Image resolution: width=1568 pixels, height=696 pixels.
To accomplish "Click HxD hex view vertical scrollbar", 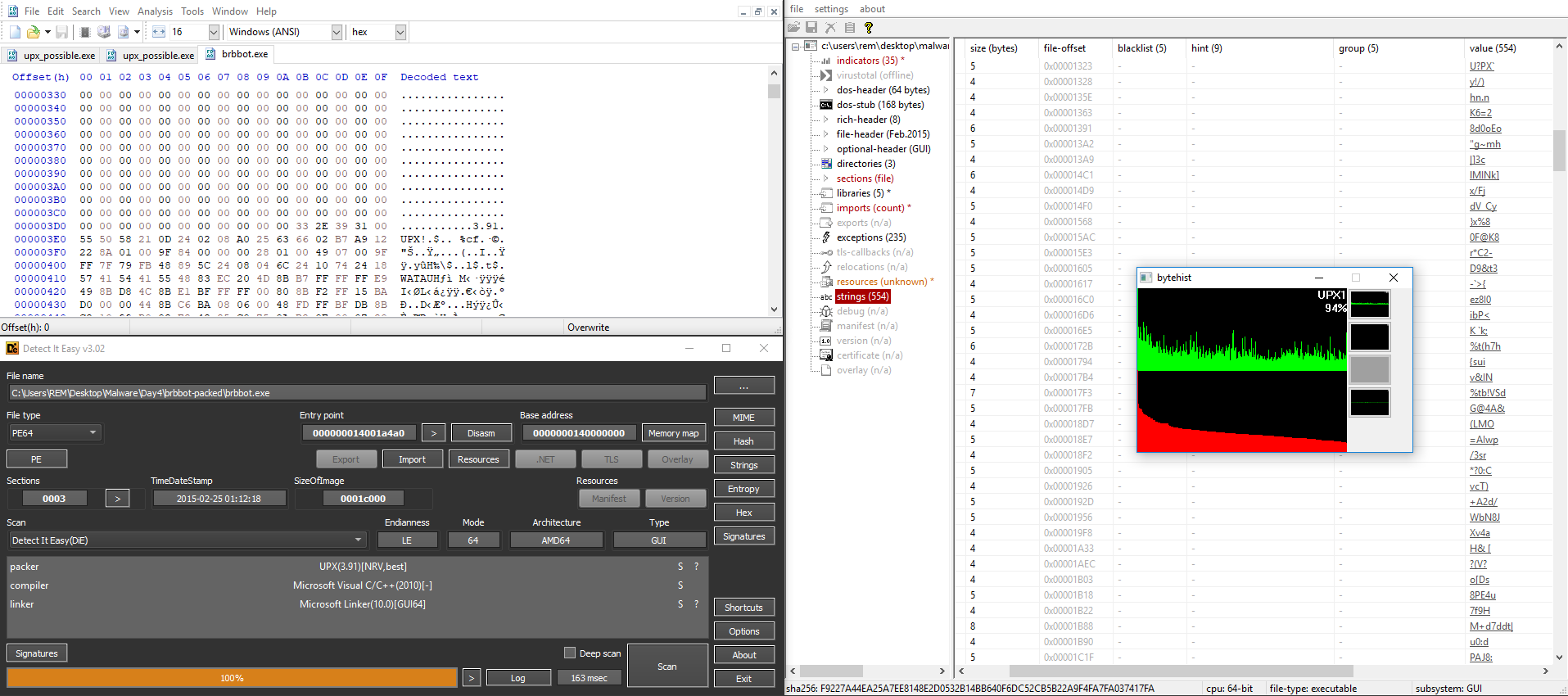I will [775, 191].
